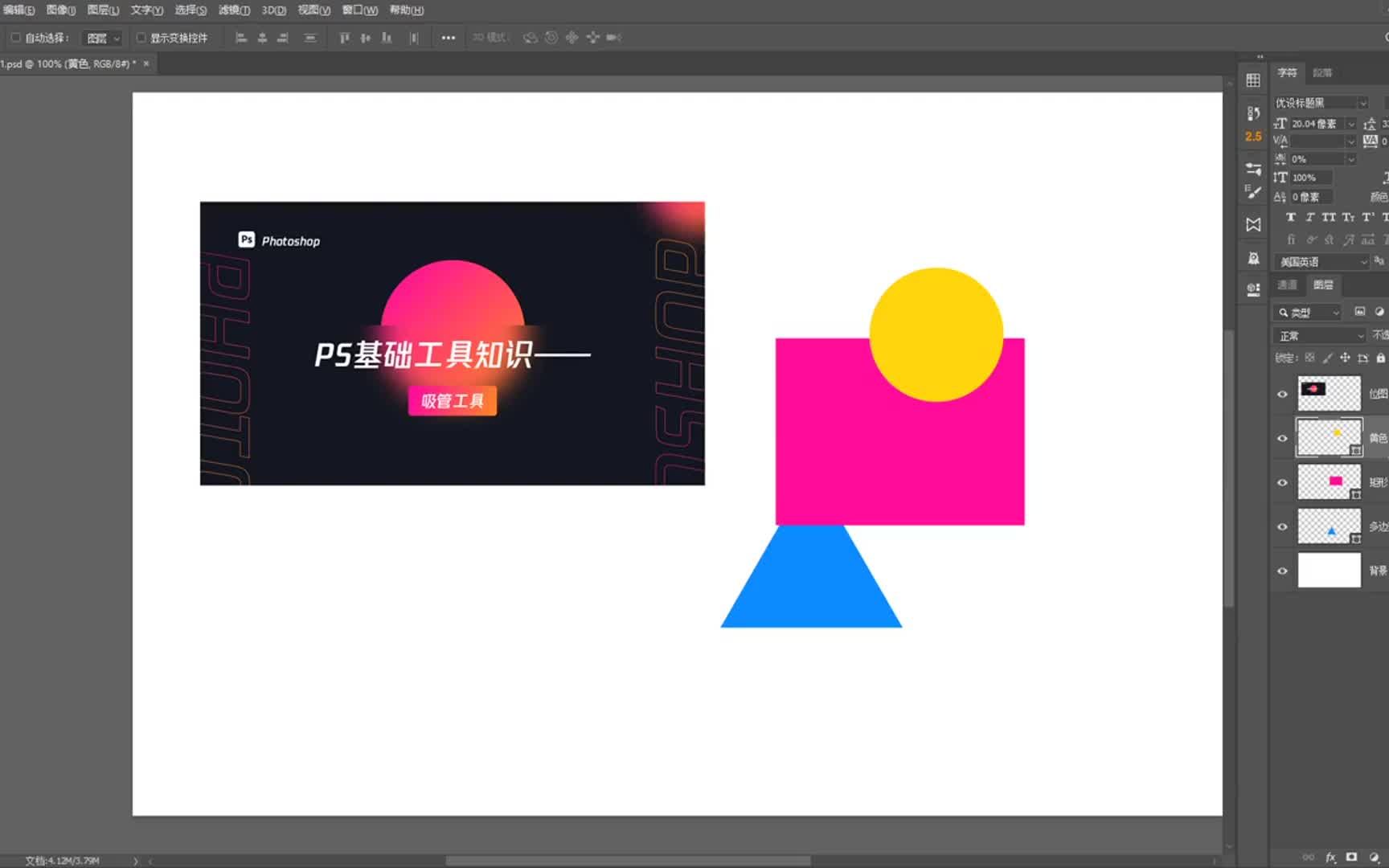Viewport: 1389px width, 868px height.
Task: Open the kerning V/A dropdown
Action: (1323, 141)
